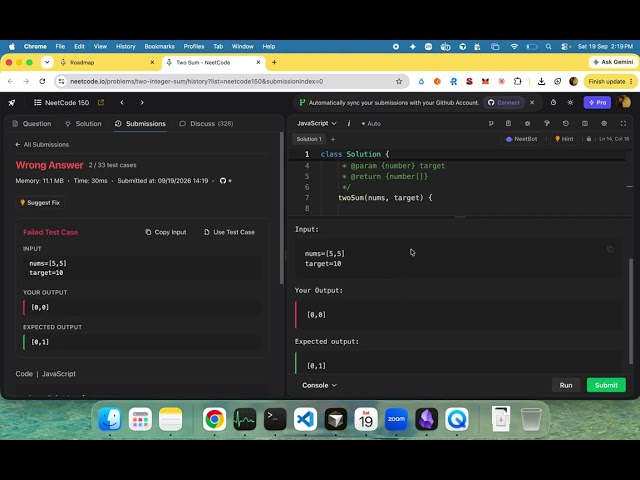Click the Github icon beside submission time
The width and height of the screenshot is (640, 480).
pos(223,180)
